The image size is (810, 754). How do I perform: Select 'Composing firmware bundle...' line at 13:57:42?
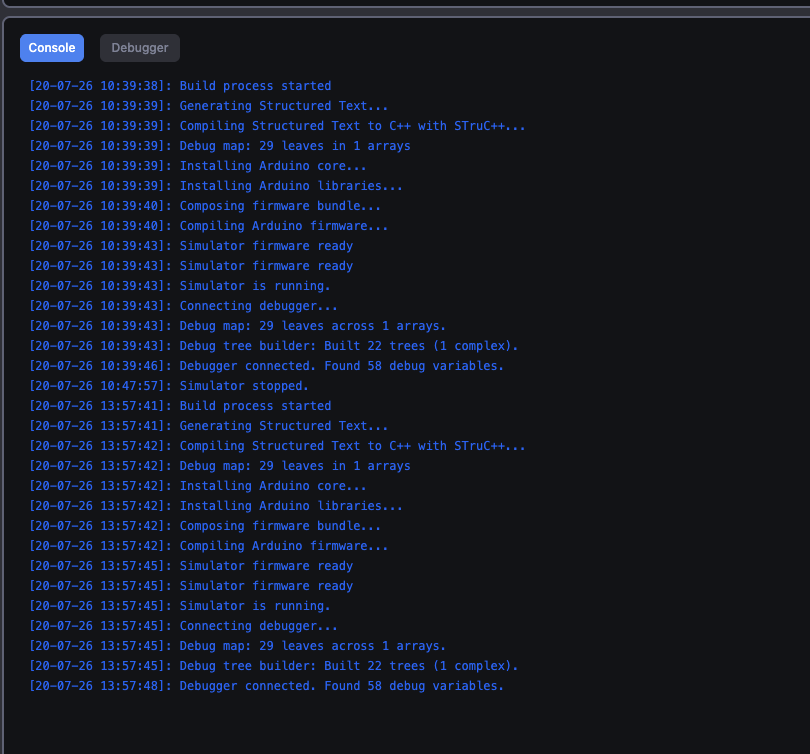[x=205, y=526]
